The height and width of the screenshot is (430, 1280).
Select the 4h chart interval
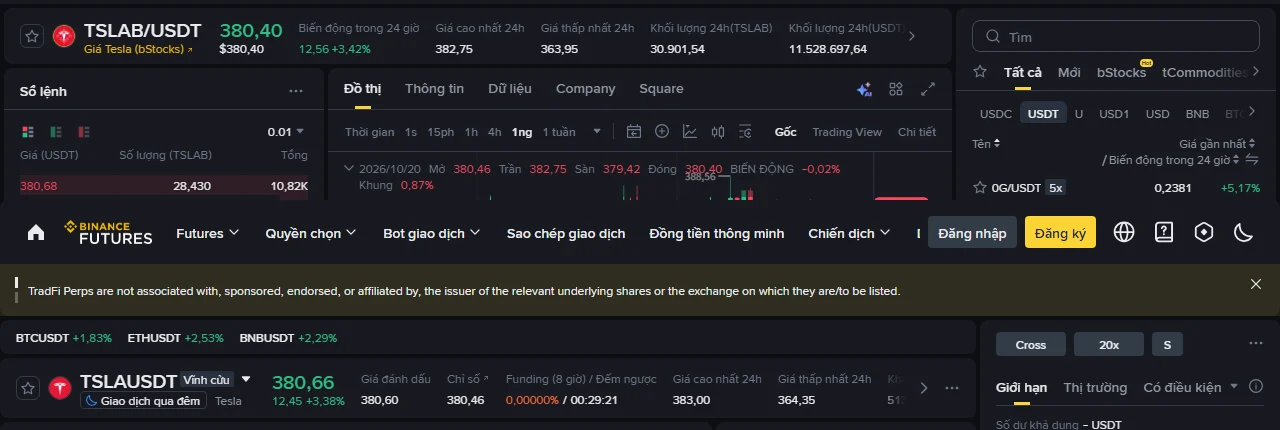495,132
